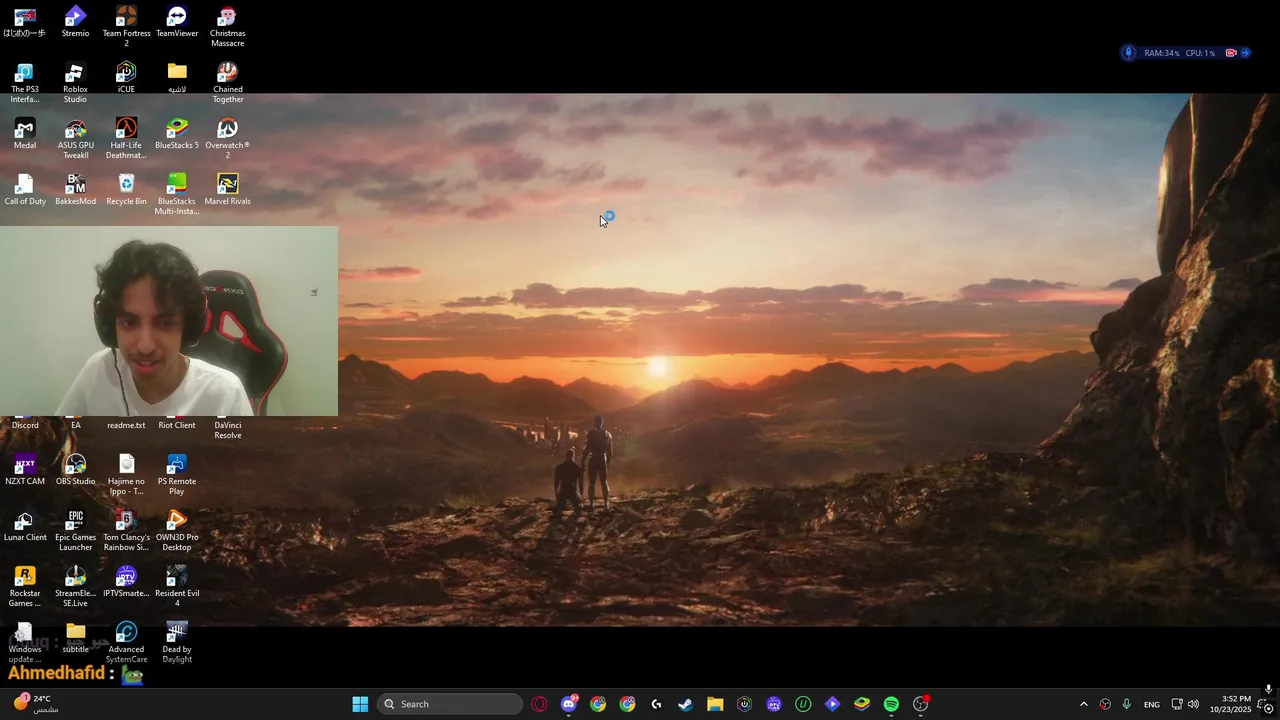
Task: Launch the Marvel Rivals desktop shortcut
Action: pos(227,190)
